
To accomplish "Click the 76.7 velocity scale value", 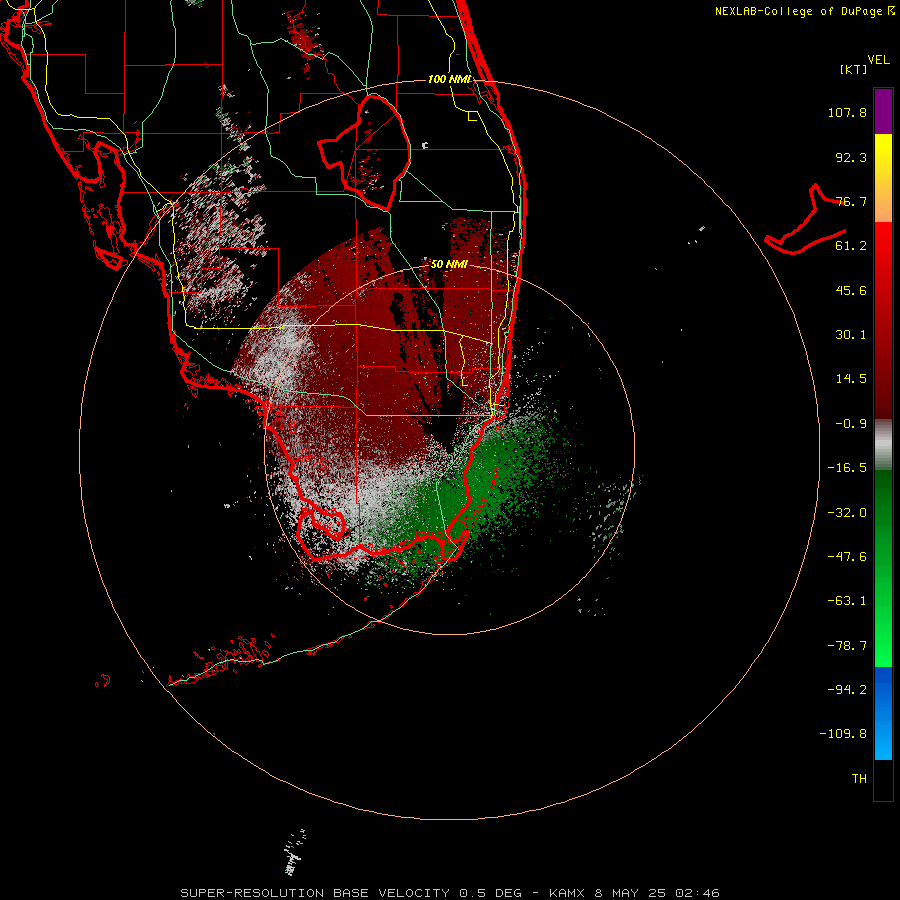I will pyautogui.click(x=851, y=201).
